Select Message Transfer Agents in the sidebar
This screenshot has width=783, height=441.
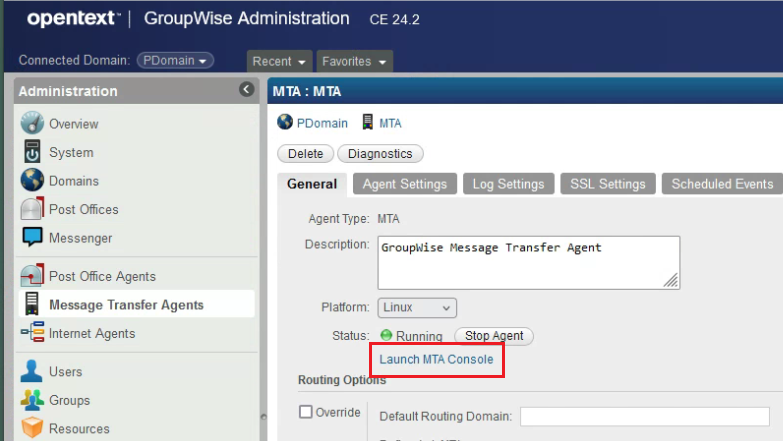coord(126,305)
